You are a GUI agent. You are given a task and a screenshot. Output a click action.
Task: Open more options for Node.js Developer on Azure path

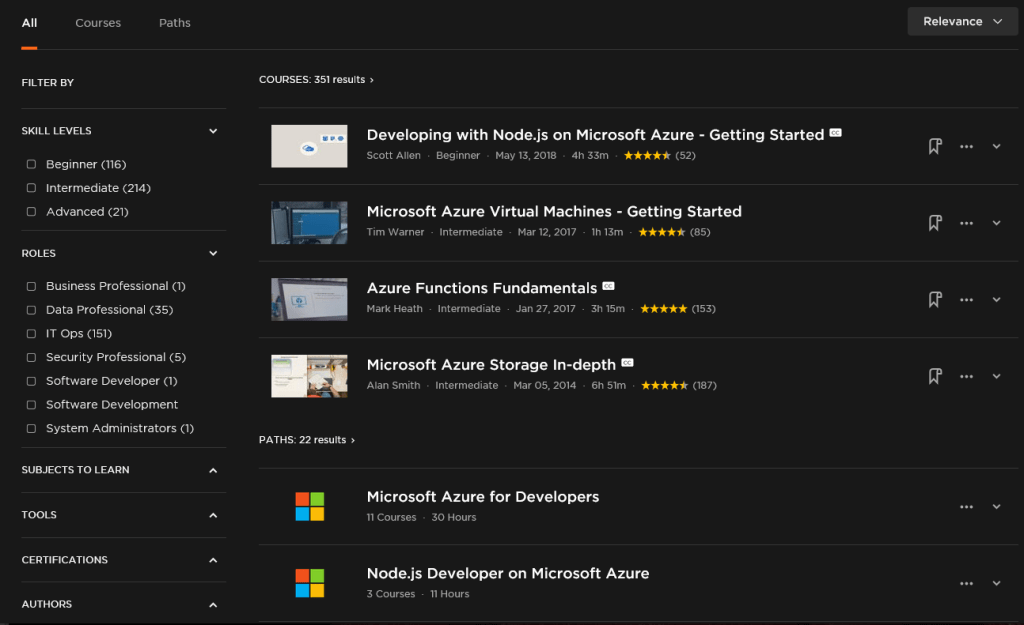(x=967, y=583)
